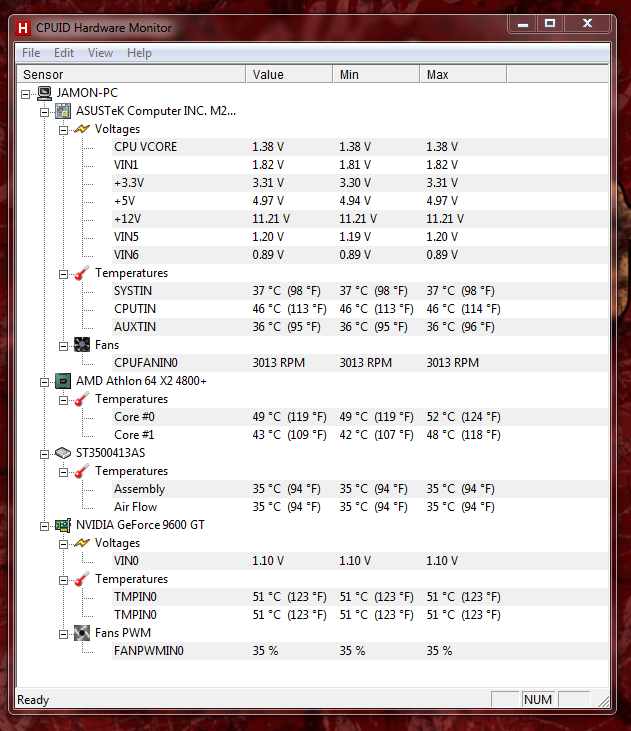
Task: Collapse the ST3500413AS drive node
Action: [x=44, y=454]
